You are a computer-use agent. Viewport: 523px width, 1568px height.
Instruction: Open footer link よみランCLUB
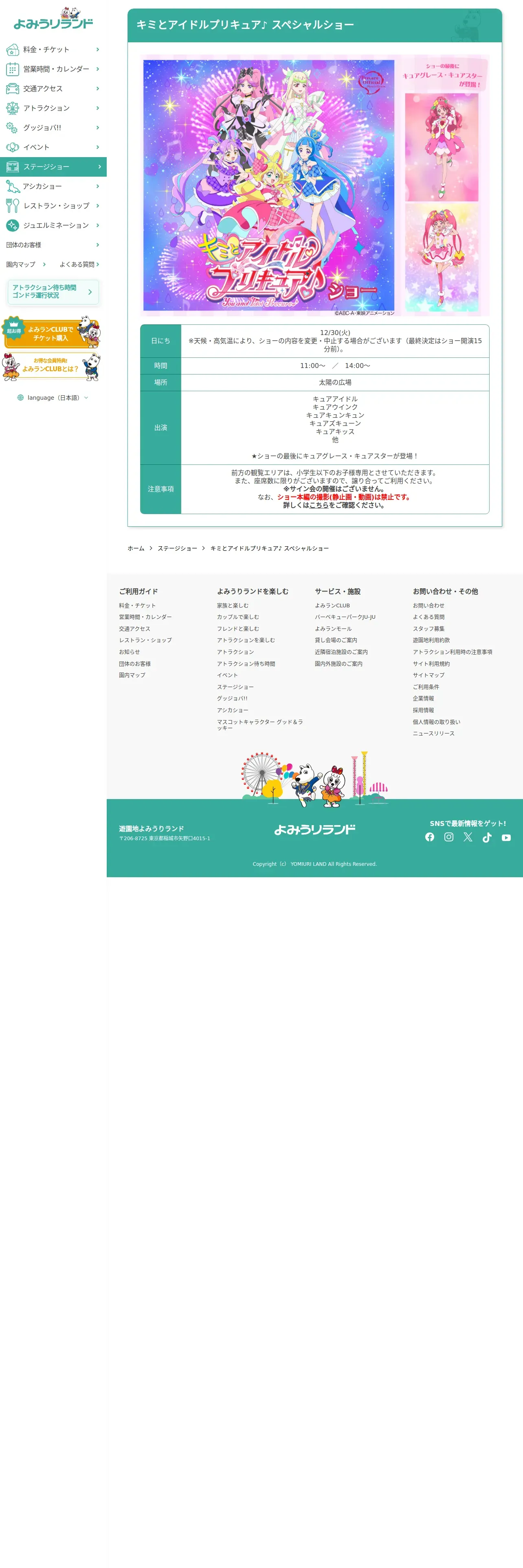coord(332,606)
